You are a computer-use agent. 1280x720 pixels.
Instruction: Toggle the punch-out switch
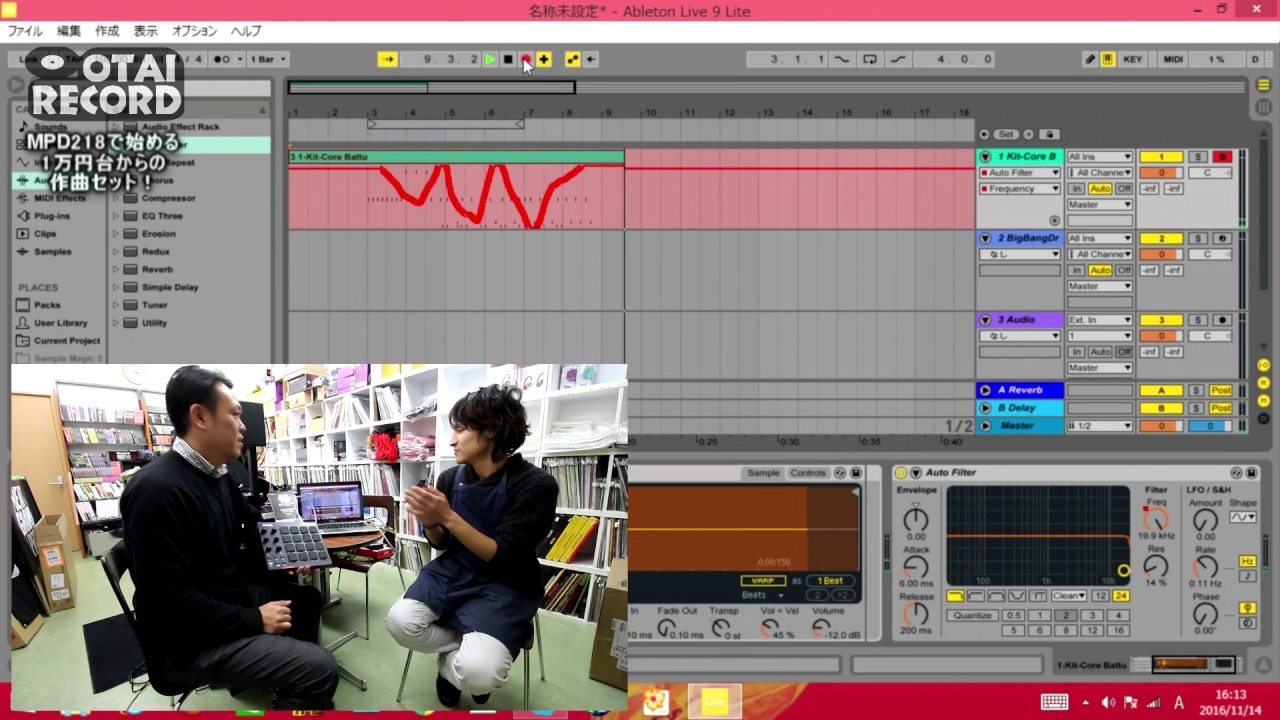[898, 59]
